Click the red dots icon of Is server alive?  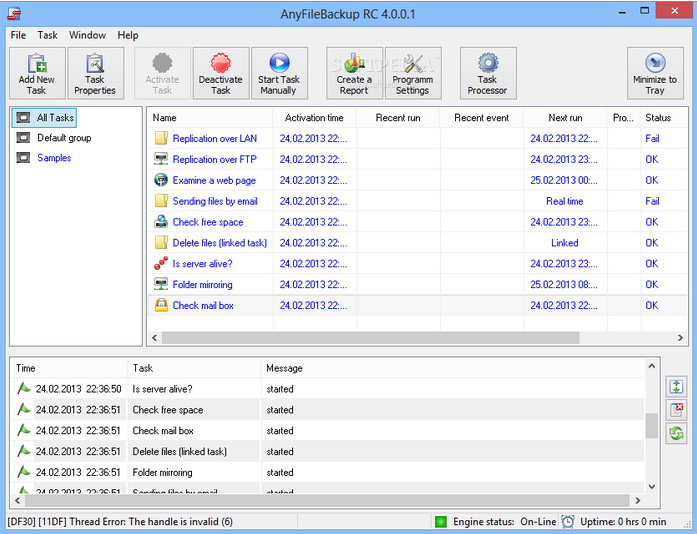click(161, 264)
